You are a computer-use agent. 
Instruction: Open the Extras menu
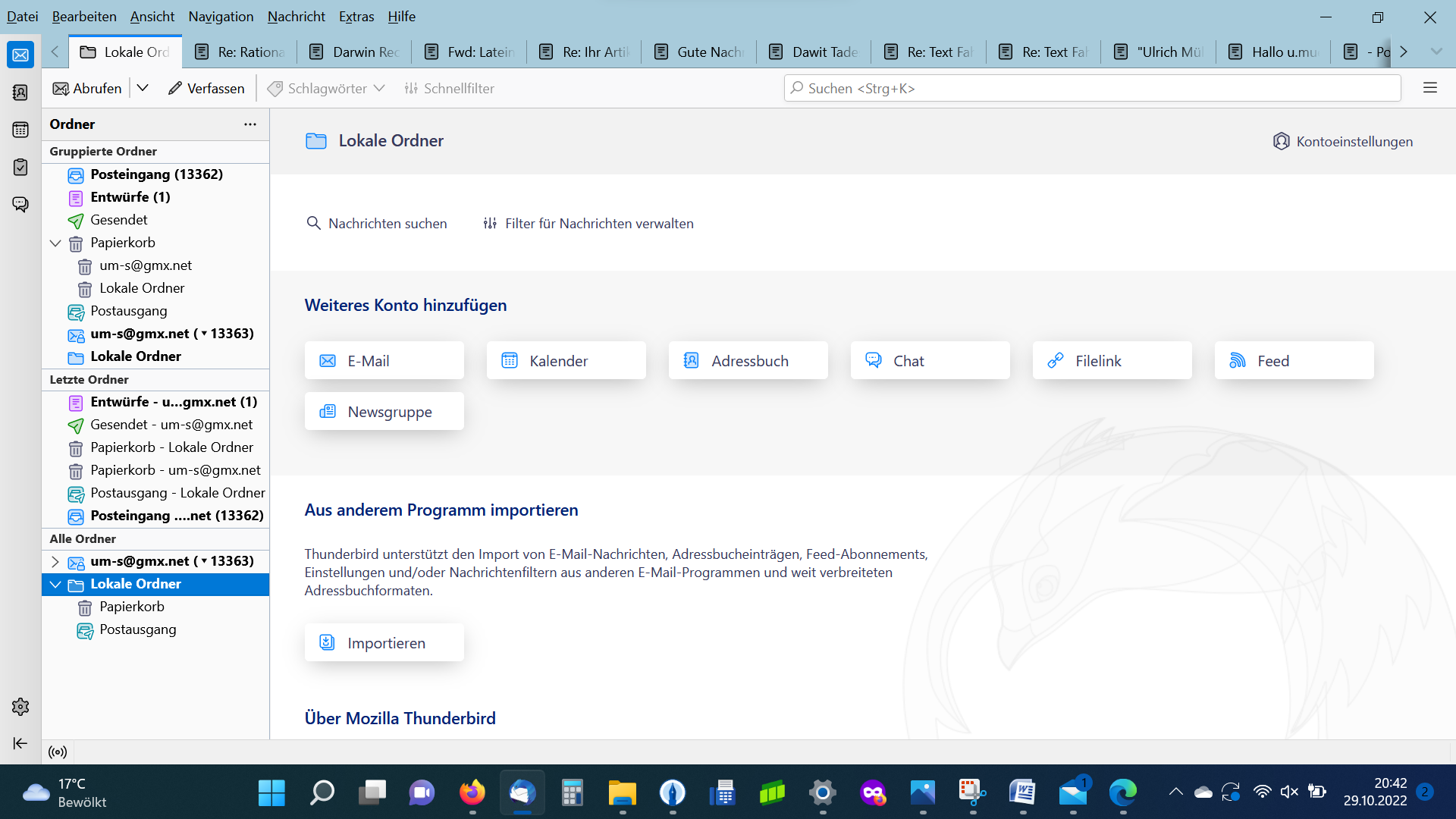click(356, 17)
